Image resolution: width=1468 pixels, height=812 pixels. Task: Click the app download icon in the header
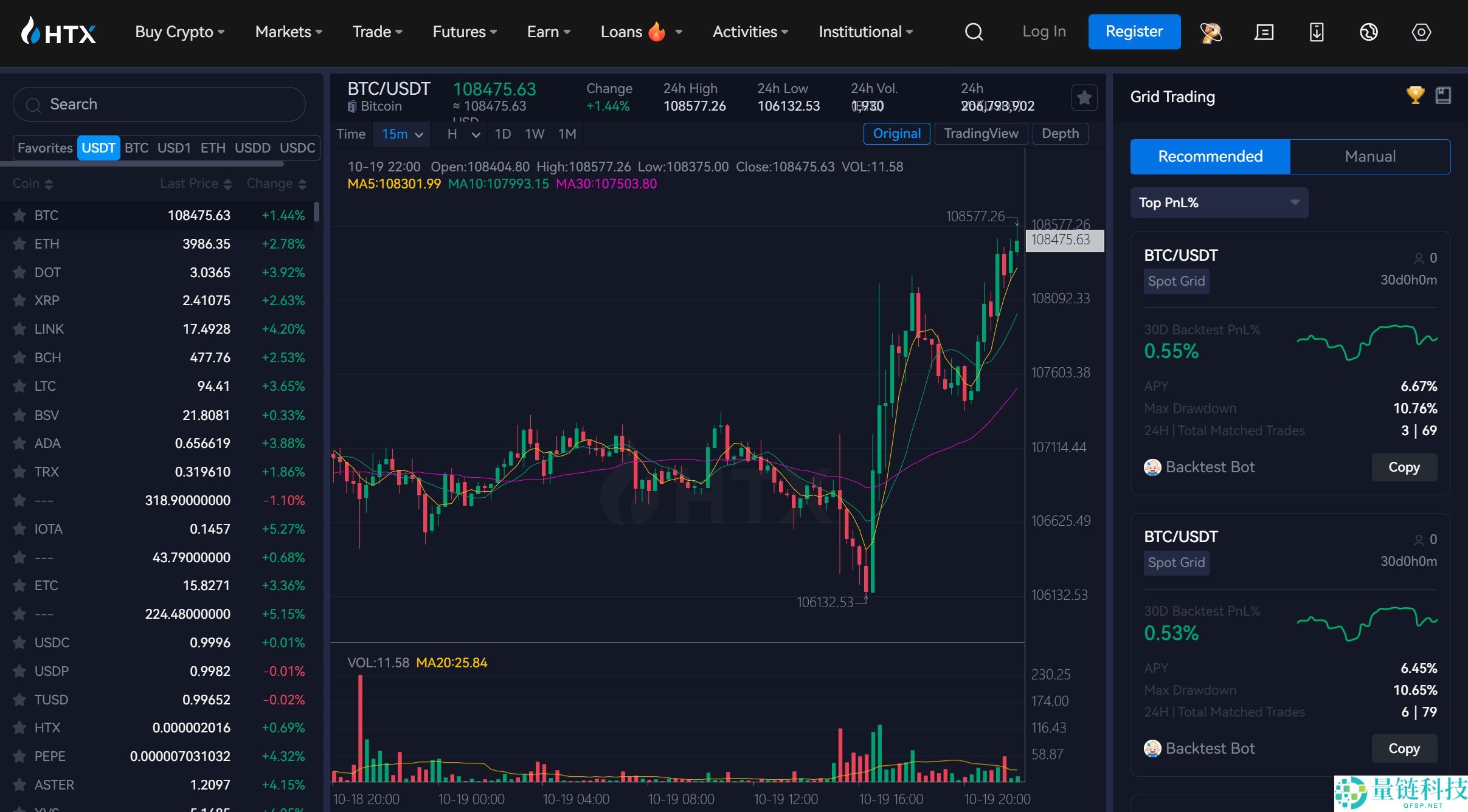point(1317,32)
